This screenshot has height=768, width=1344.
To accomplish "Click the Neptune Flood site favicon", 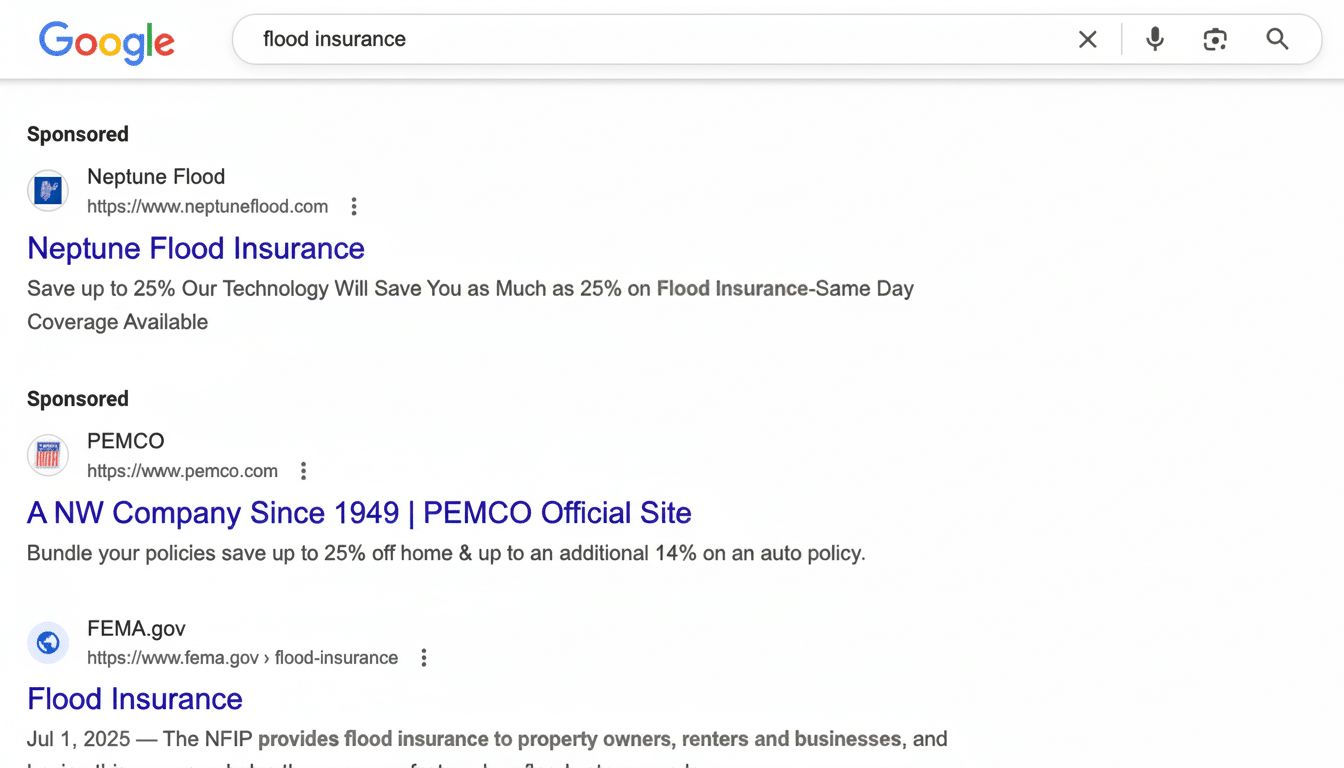I will (x=47, y=190).
